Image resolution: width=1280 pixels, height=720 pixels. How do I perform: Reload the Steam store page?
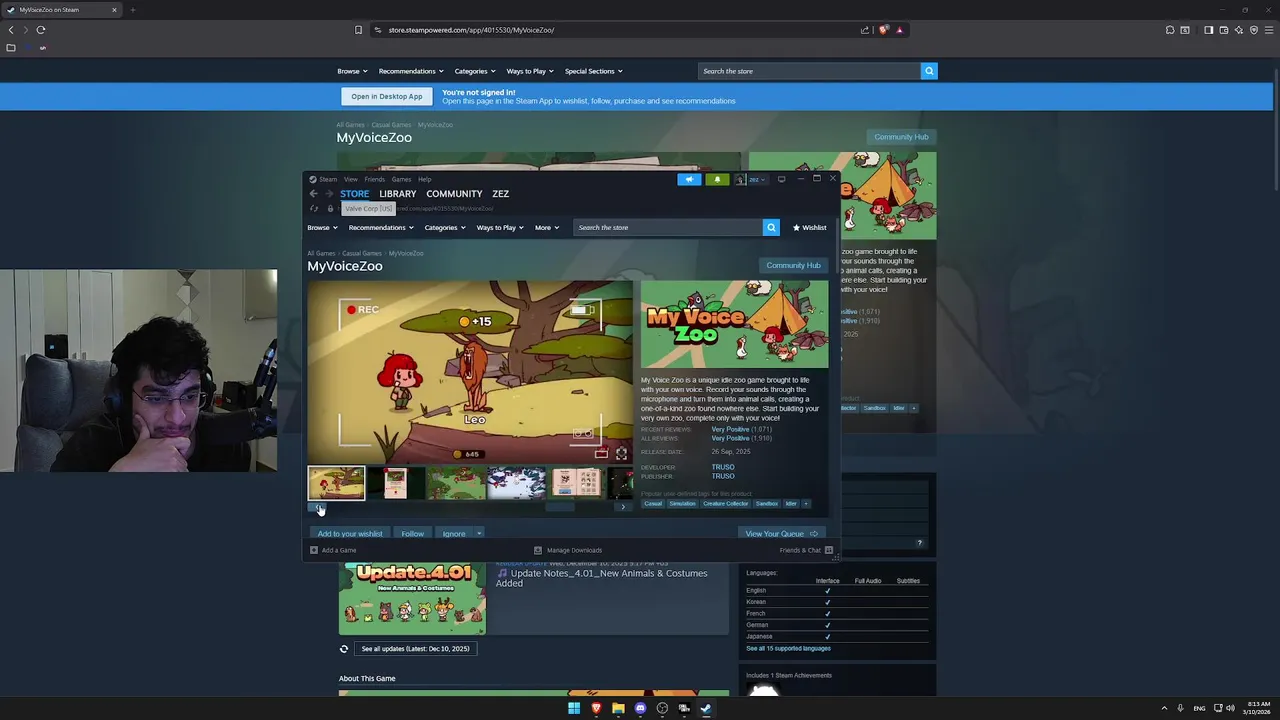314,208
